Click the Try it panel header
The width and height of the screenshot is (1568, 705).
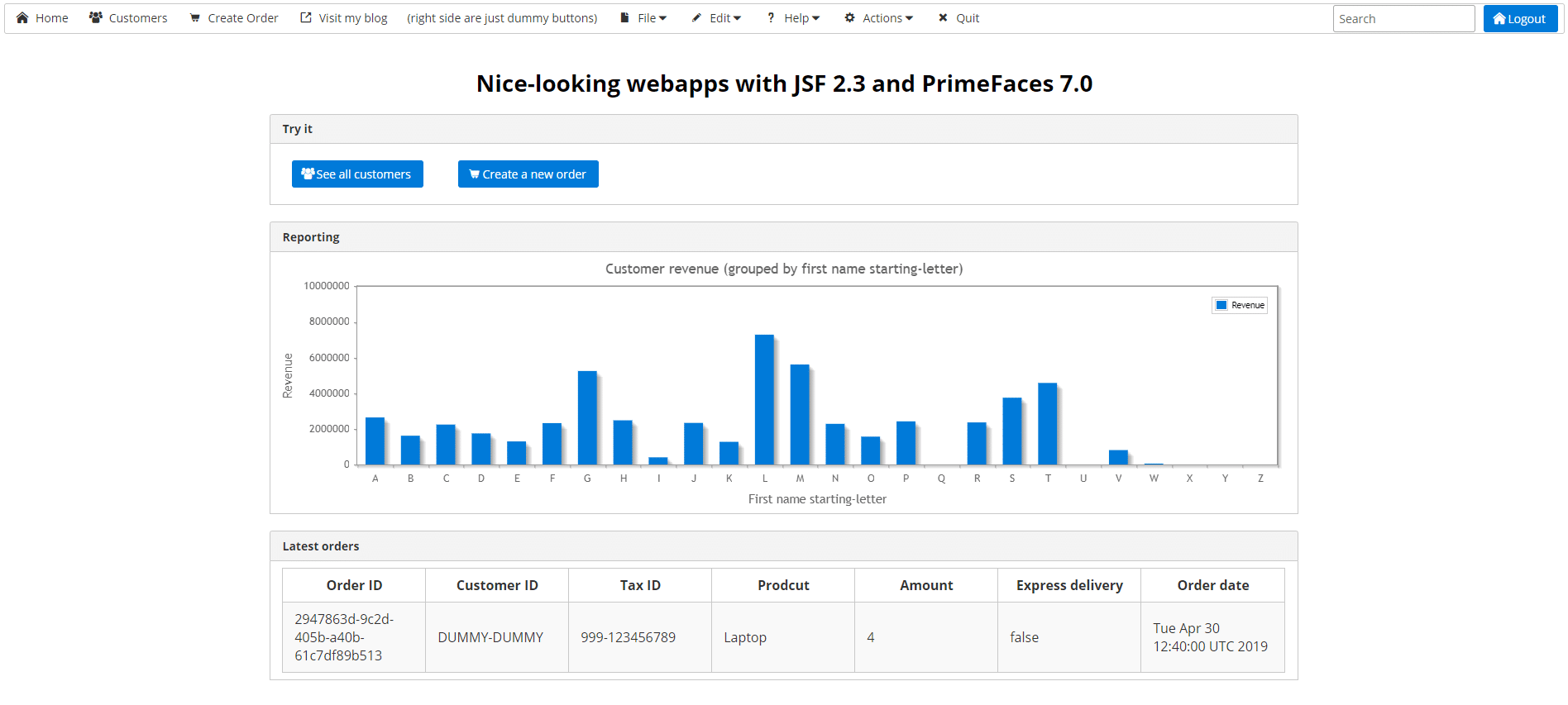pos(784,129)
